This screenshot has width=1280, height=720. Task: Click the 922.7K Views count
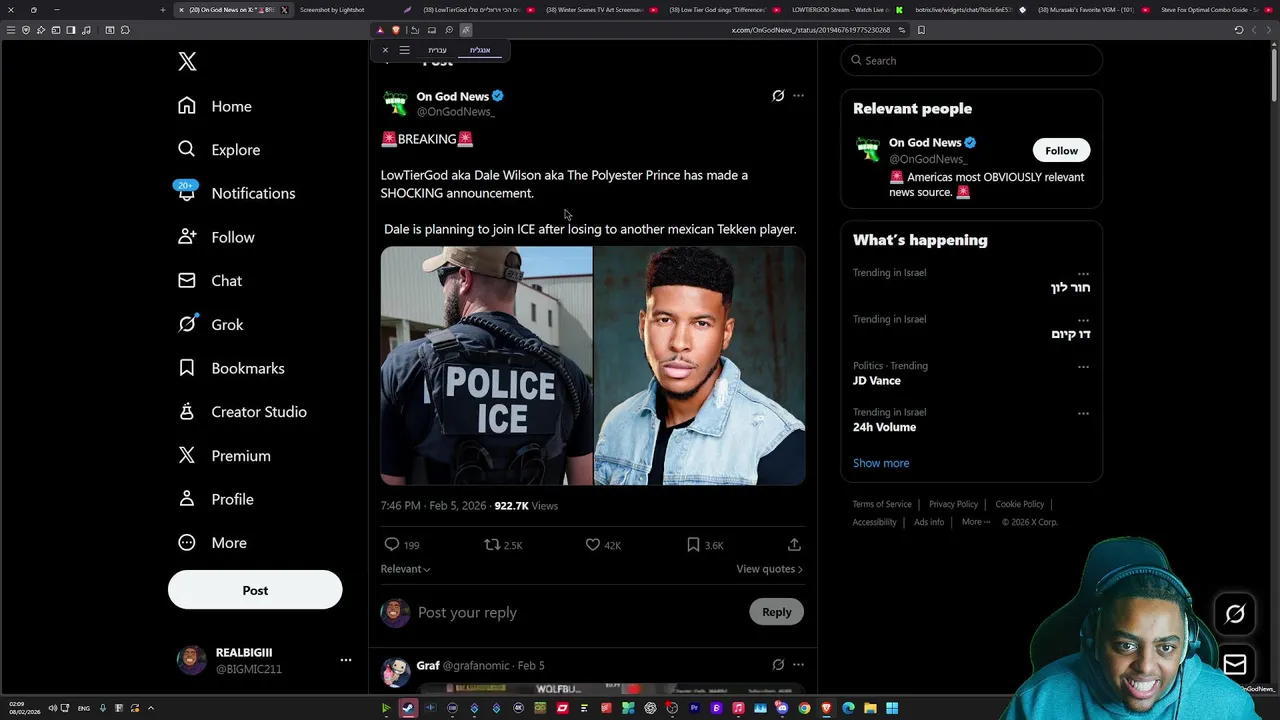[x=526, y=506]
